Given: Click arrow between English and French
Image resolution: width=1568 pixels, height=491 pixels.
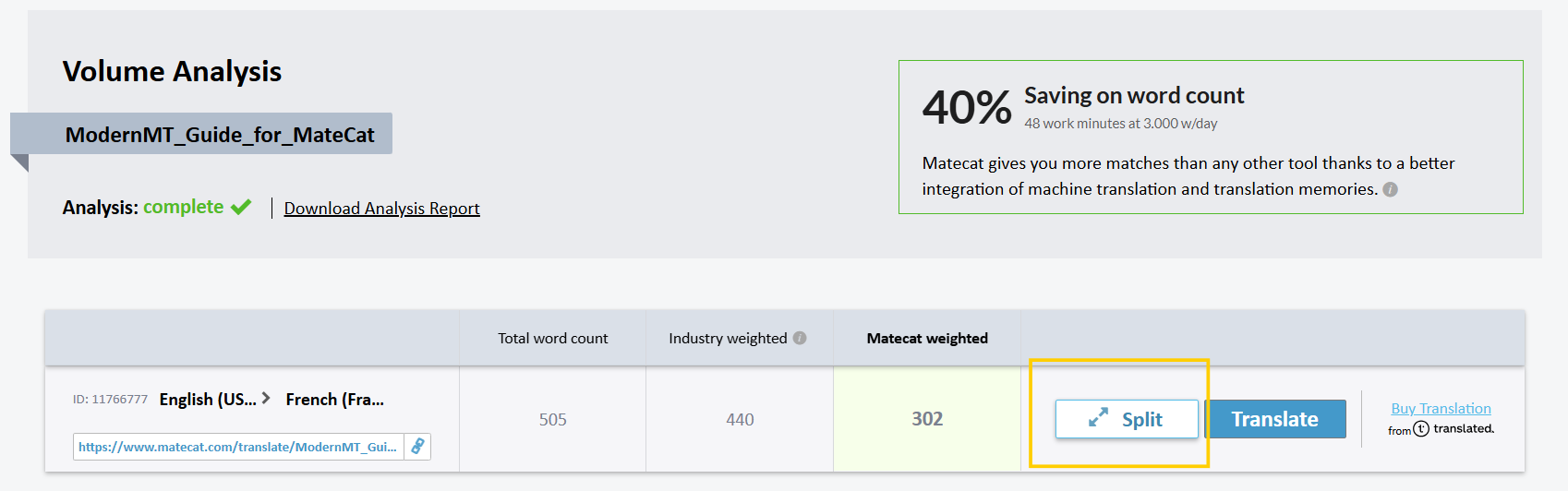Looking at the screenshot, I should 266,398.
